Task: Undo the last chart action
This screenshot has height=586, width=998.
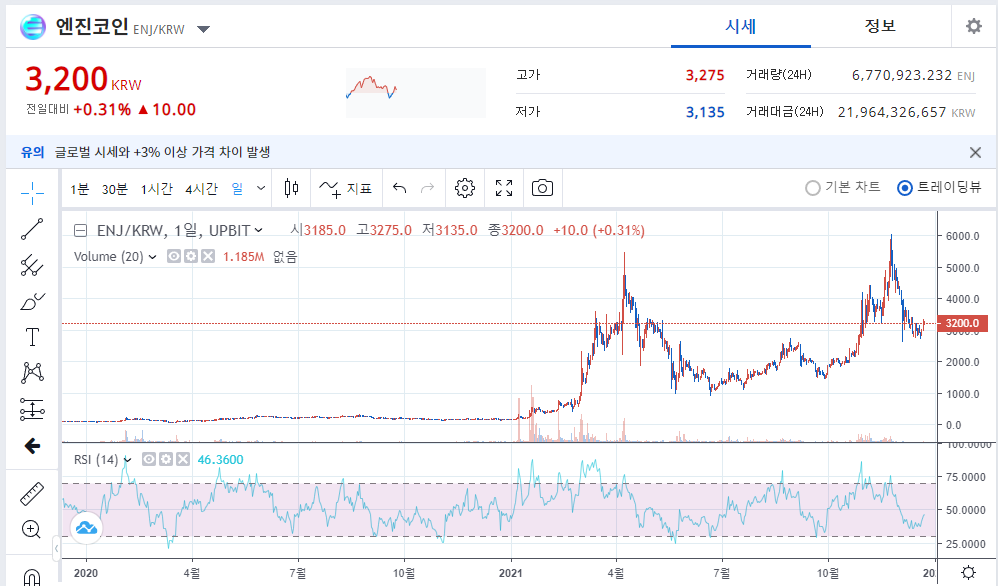Action: tap(400, 188)
